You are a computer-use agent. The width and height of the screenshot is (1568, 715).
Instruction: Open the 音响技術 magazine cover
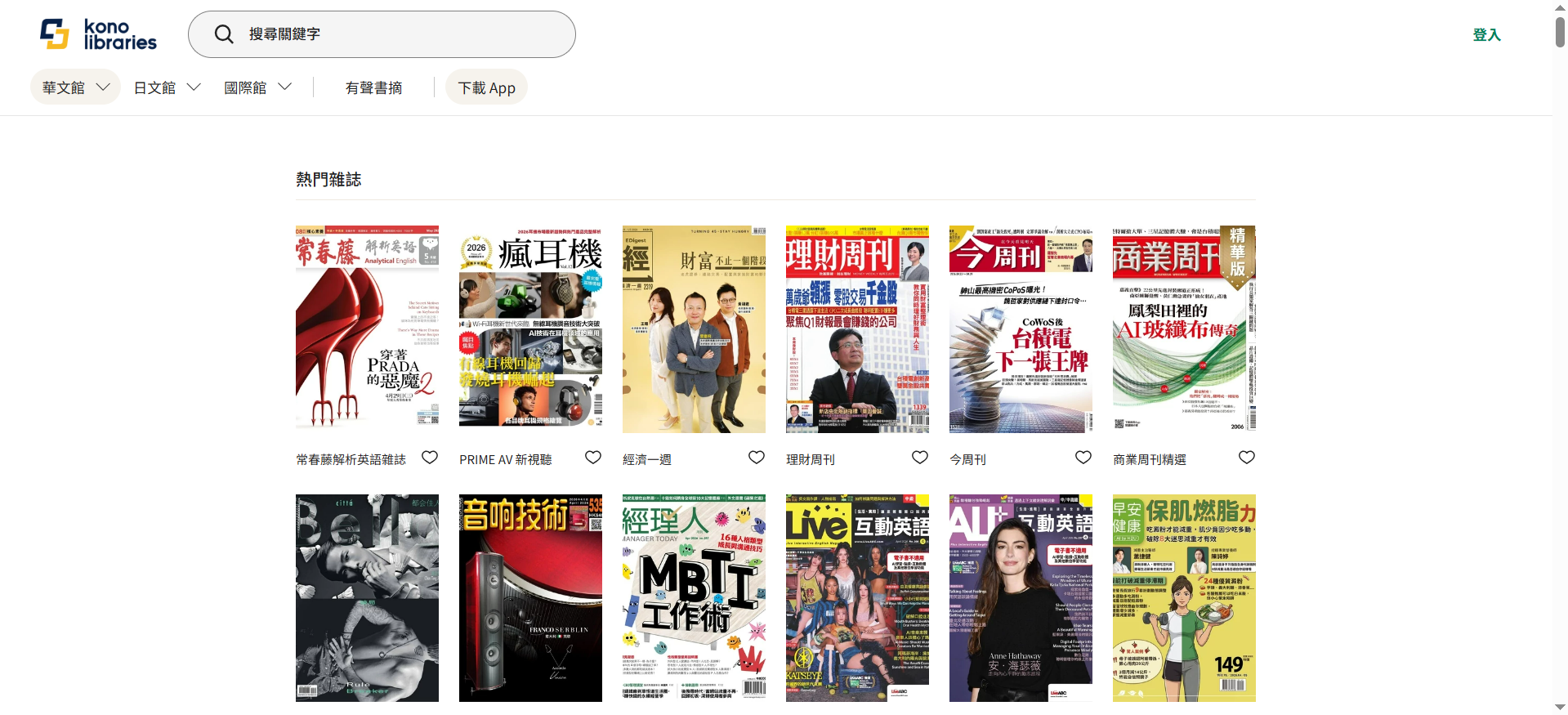[530, 597]
